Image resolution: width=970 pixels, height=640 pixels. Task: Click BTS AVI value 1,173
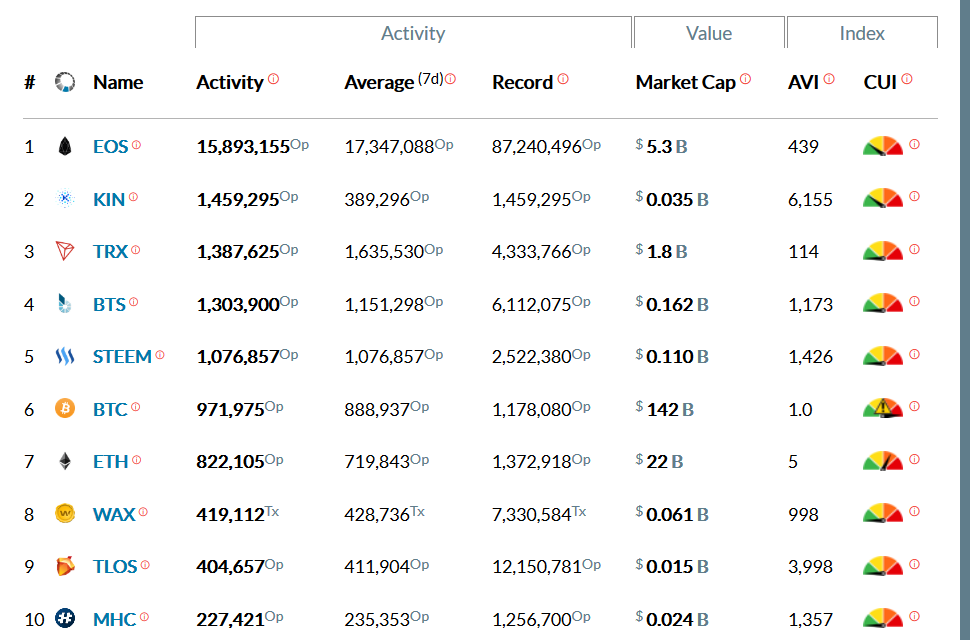(x=810, y=304)
